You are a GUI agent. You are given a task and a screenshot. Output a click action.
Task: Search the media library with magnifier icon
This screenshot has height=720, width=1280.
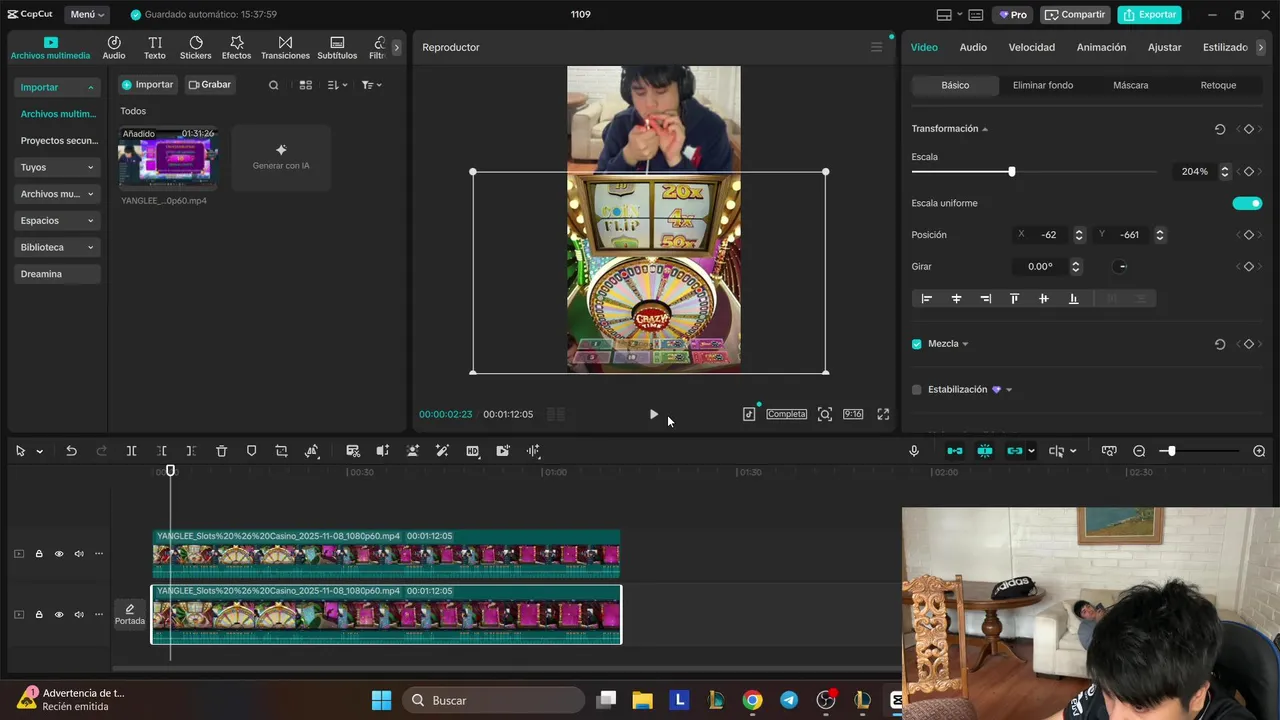pos(274,85)
